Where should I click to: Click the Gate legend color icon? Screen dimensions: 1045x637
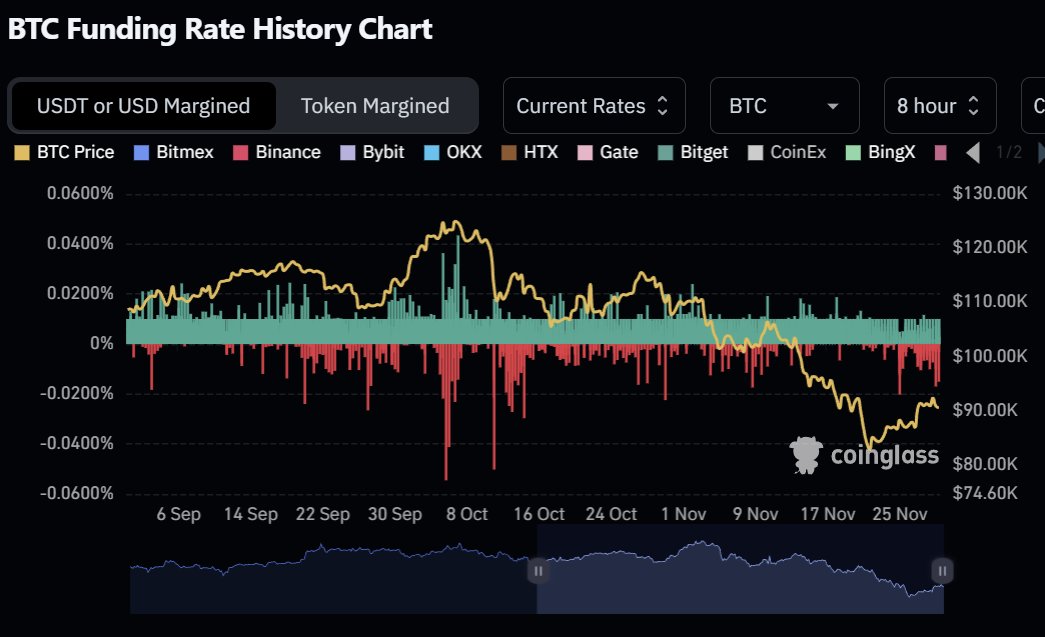coord(585,153)
